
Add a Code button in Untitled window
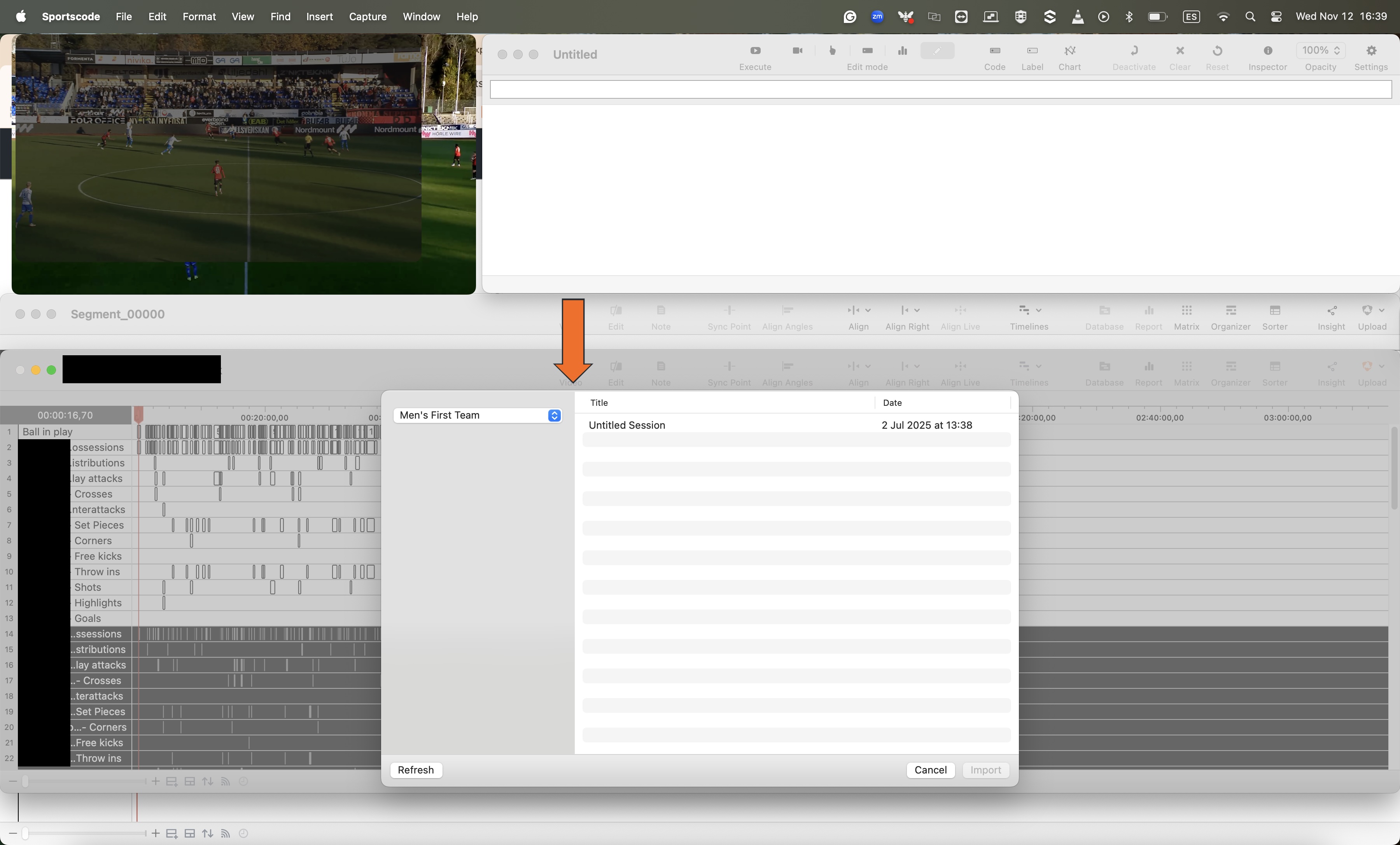pyautogui.click(x=994, y=58)
